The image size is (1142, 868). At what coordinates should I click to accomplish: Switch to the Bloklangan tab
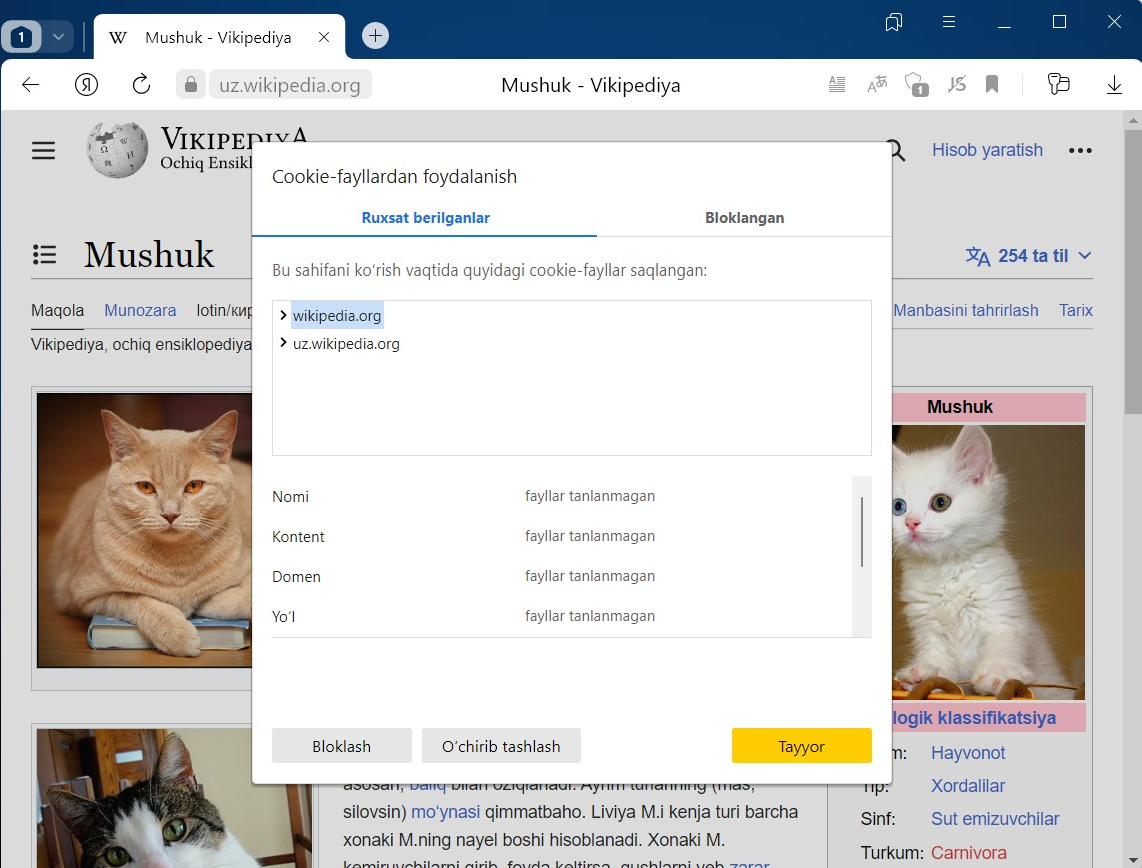(x=744, y=218)
